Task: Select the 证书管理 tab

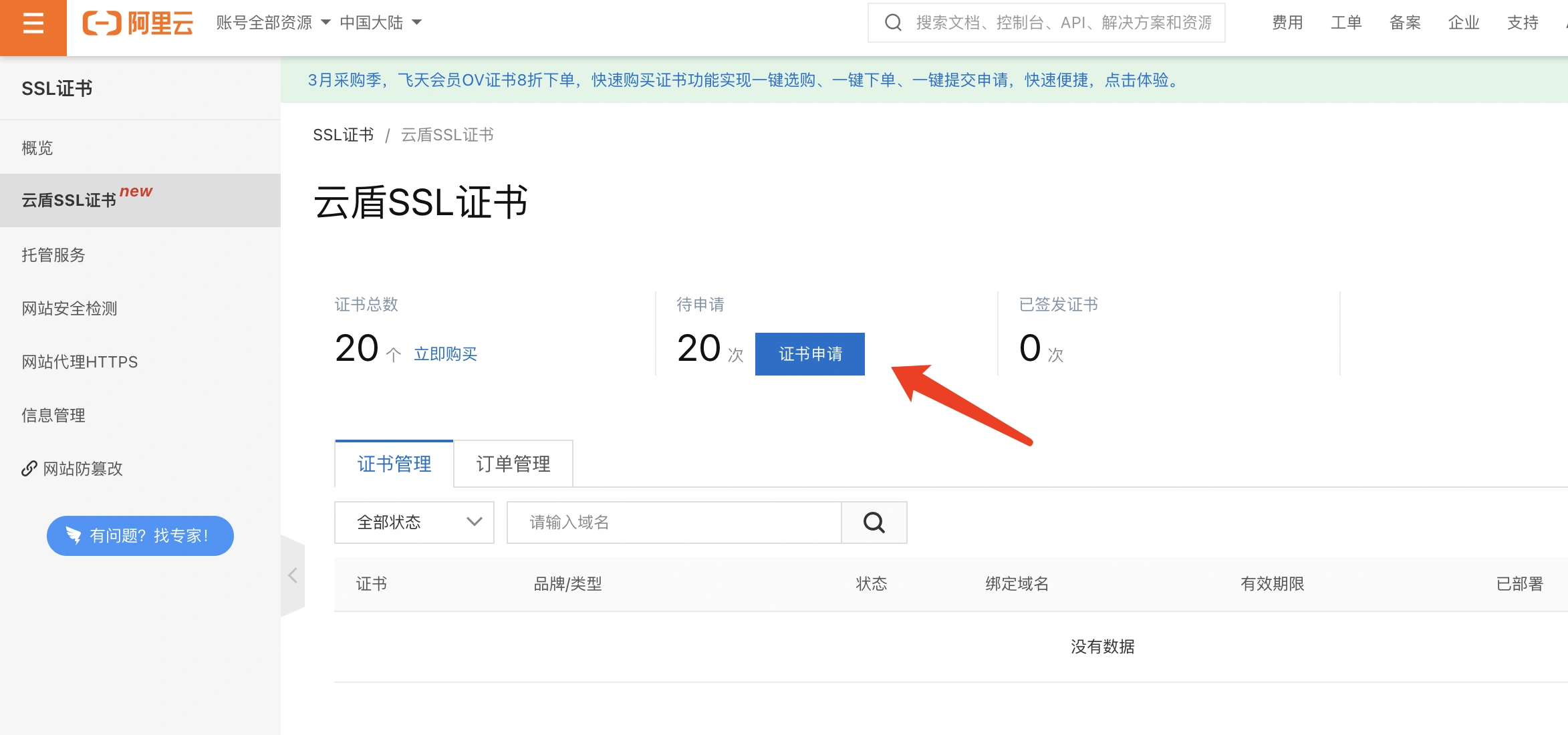Action: [x=394, y=464]
